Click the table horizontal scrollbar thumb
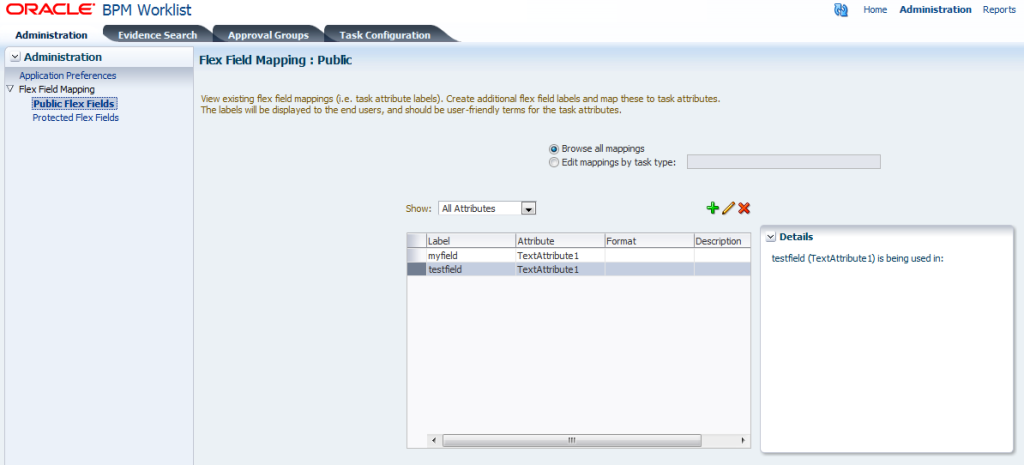Viewport: 1024px width, 465px height. click(571, 441)
